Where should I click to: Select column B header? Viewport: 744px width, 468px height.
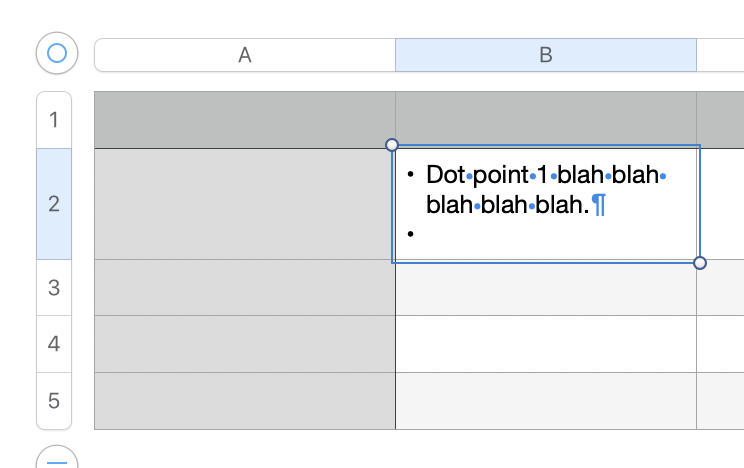pyautogui.click(x=546, y=55)
